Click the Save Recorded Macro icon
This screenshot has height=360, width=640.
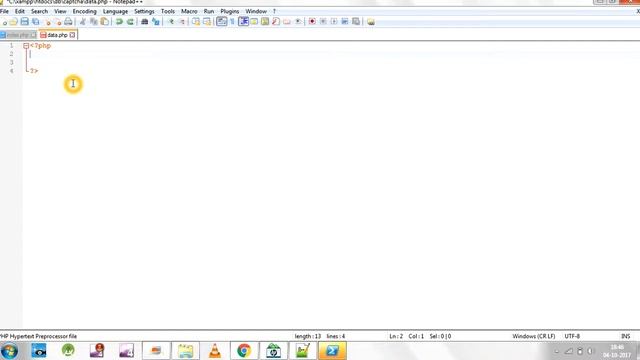pyautogui.click(x=356, y=22)
